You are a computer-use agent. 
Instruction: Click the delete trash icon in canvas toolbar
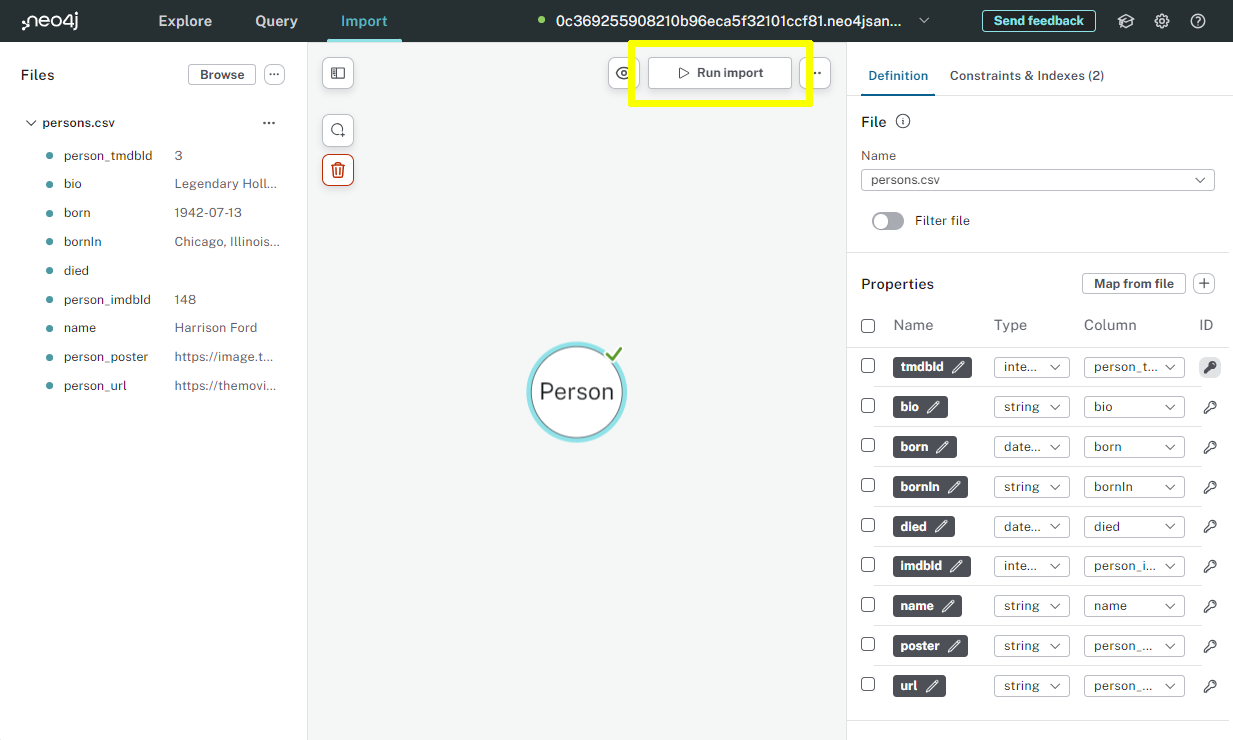[x=337, y=169]
